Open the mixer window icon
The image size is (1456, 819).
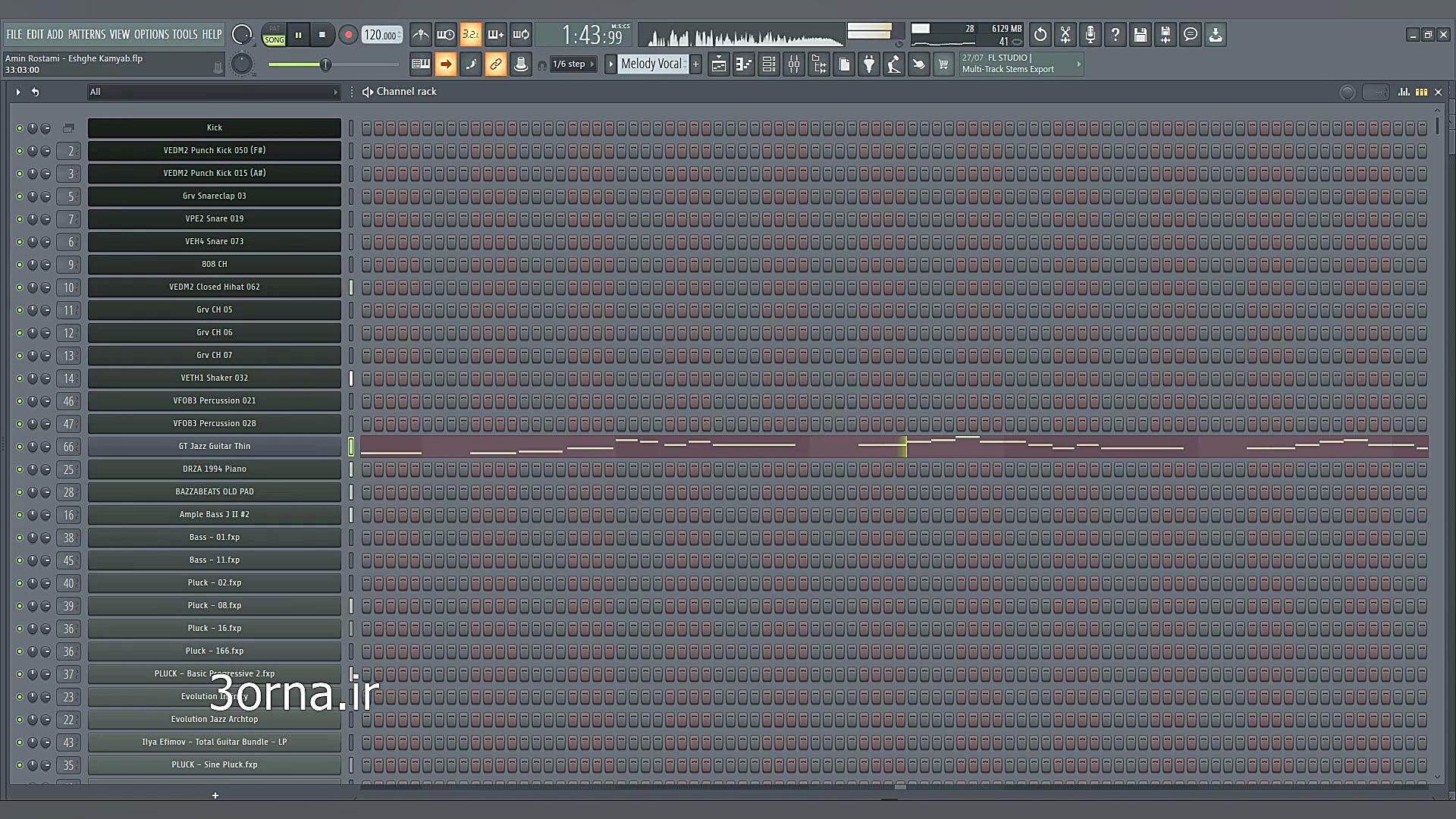pos(794,64)
